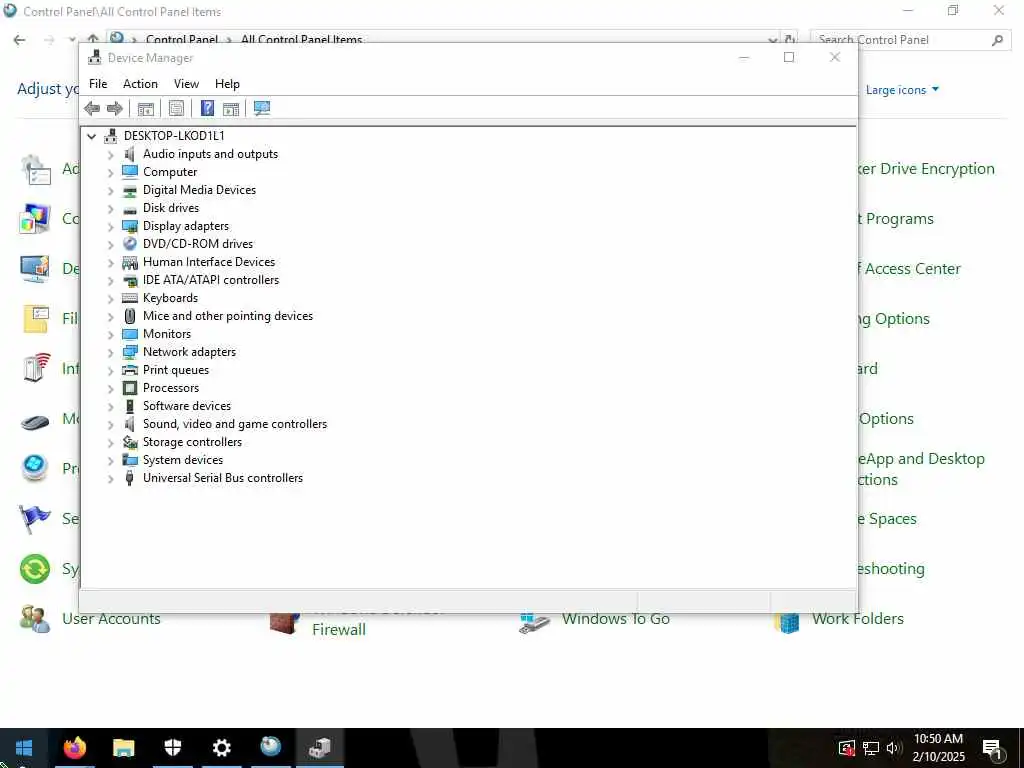Click the User Accounts icon in Control Panel
1024x768 pixels.
(35, 618)
